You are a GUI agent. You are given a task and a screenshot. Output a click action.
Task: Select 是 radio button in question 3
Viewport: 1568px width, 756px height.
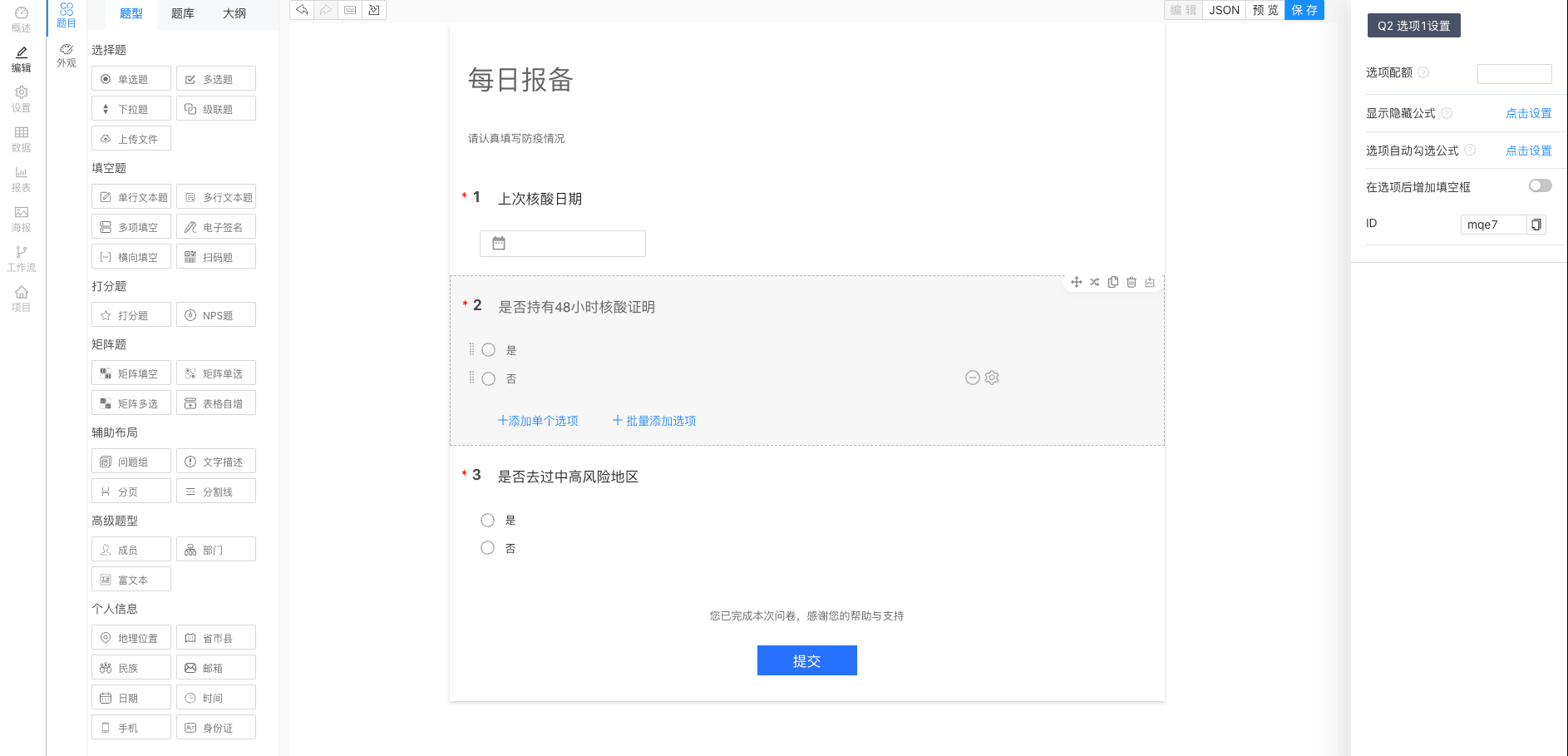pyautogui.click(x=488, y=520)
